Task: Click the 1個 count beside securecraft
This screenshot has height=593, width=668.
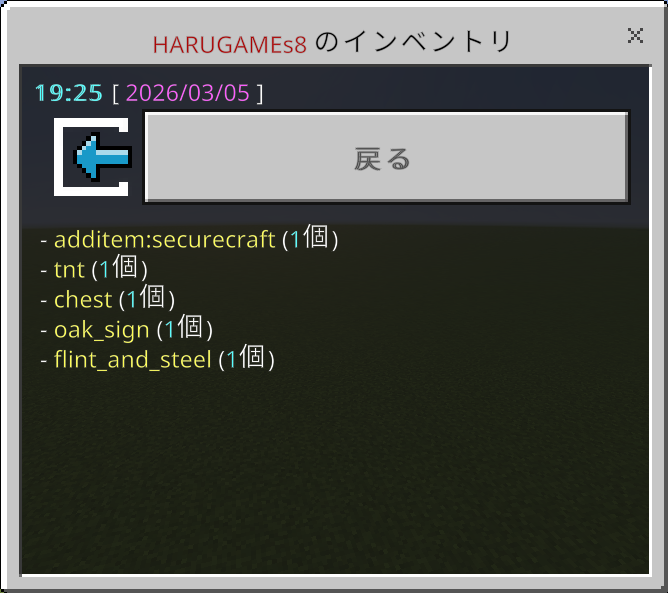Action: point(309,238)
